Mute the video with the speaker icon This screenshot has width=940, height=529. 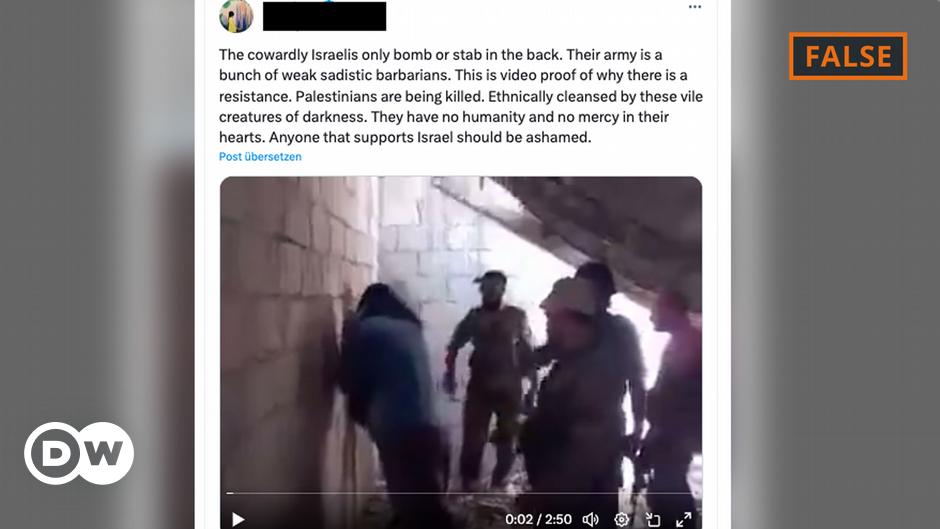click(x=590, y=519)
